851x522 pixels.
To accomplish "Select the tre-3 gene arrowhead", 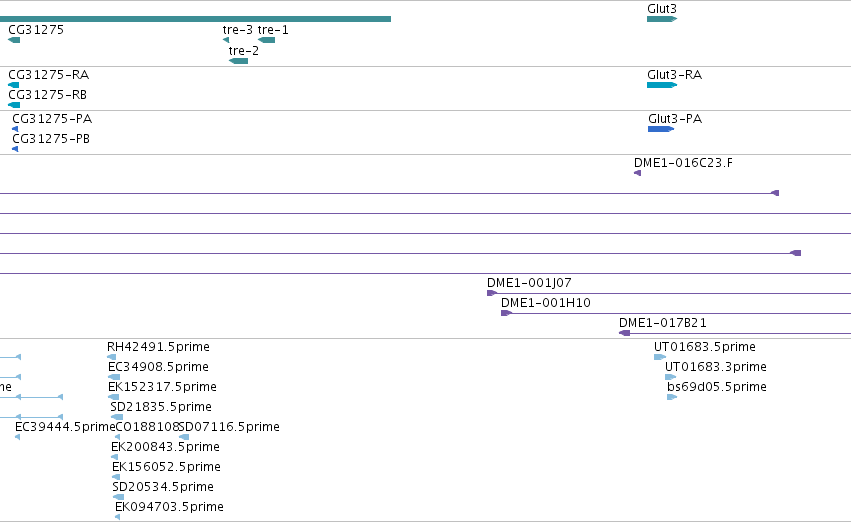I will 226,40.
